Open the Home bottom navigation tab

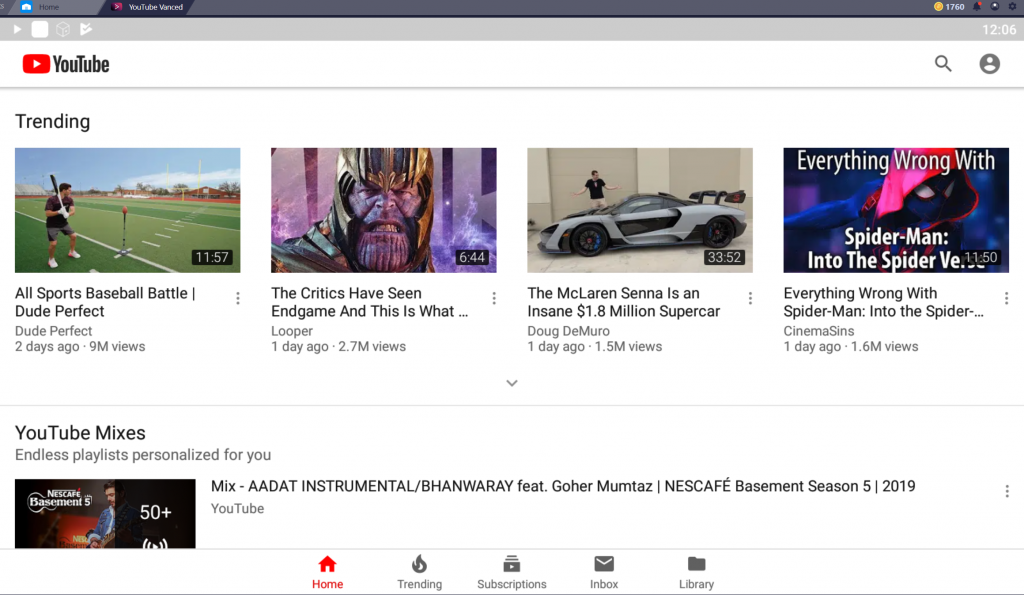pyautogui.click(x=327, y=572)
